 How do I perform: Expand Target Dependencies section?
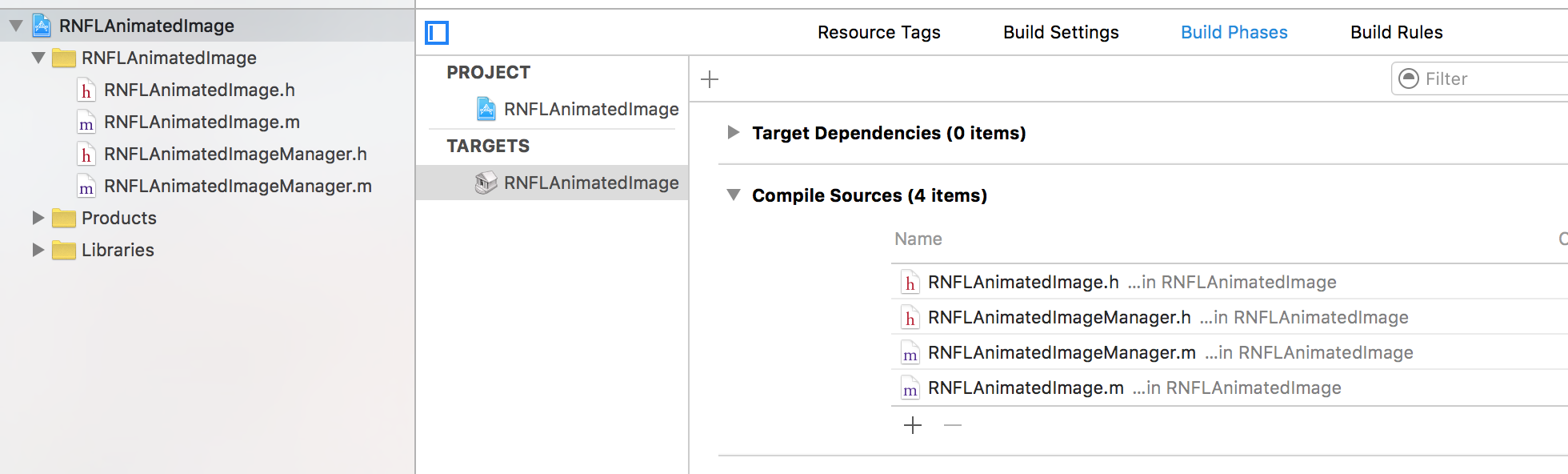coord(733,133)
